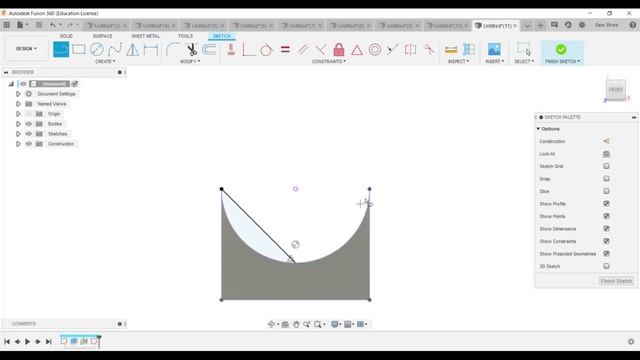Image resolution: width=640 pixels, height=360 pixels.
Task: Uncheck Show Projected Geometries option
Action: (x=606, y=253)
